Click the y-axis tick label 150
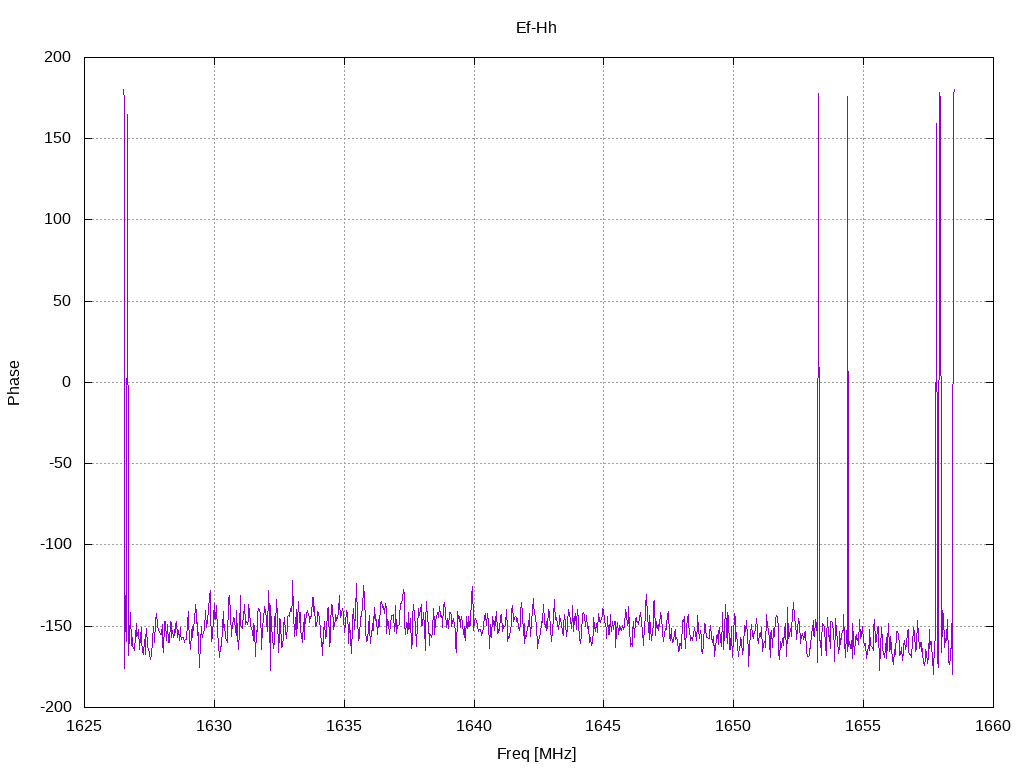Viewport: 1024px width, 768px height. (57, 138)
